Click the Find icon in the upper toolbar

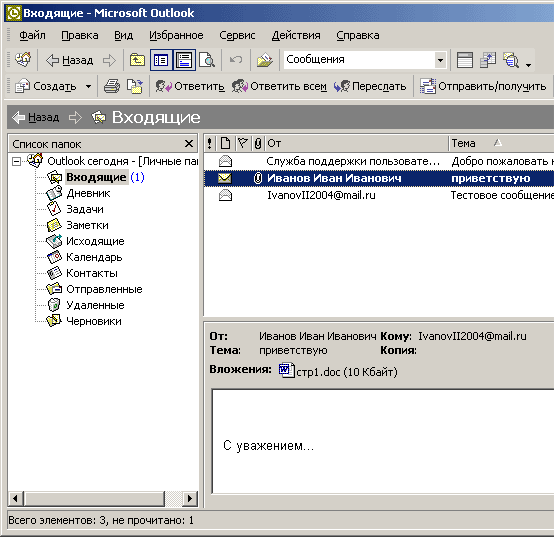[x=511, y=60]
